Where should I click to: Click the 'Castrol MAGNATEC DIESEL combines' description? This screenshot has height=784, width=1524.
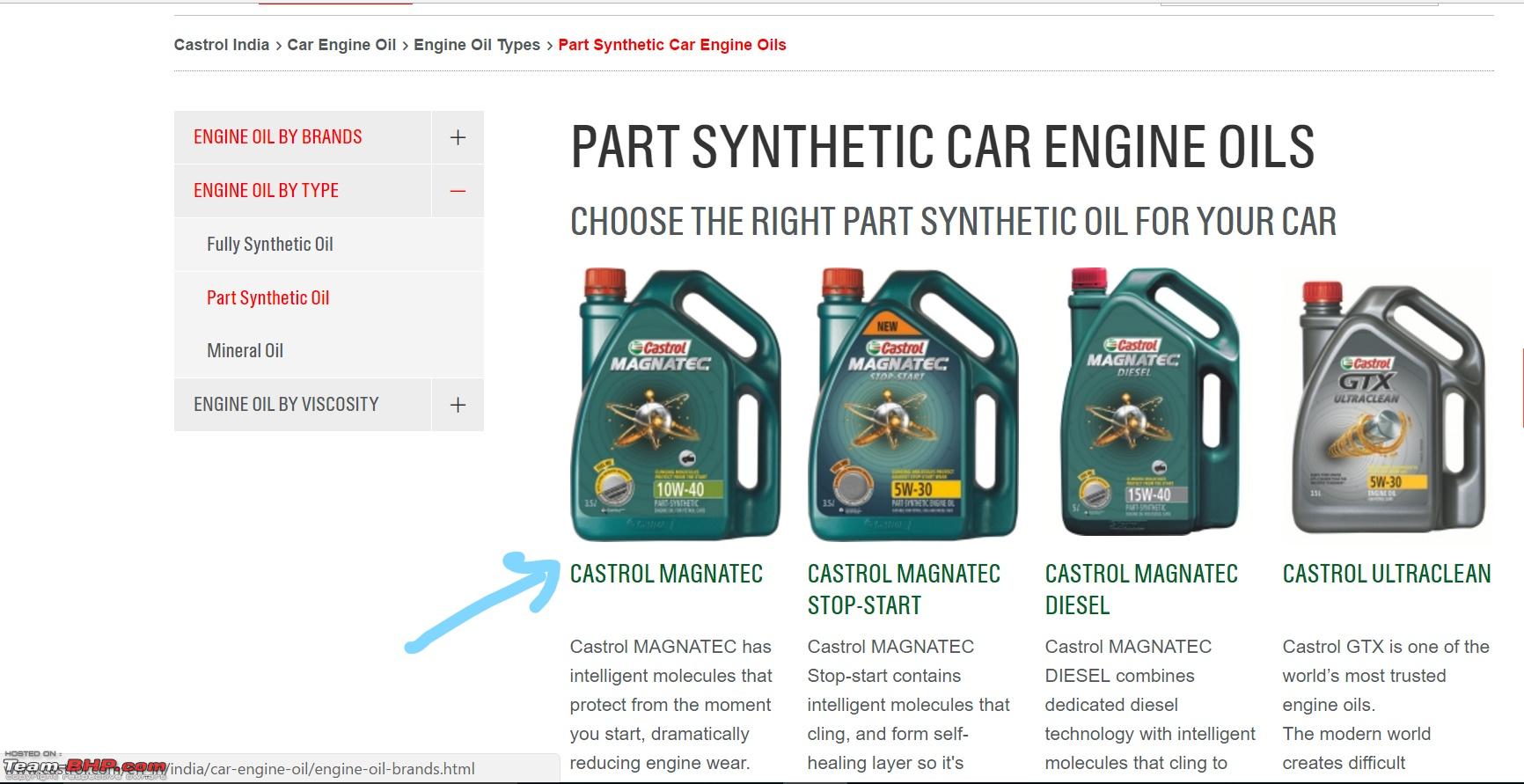click(1150, 705)
